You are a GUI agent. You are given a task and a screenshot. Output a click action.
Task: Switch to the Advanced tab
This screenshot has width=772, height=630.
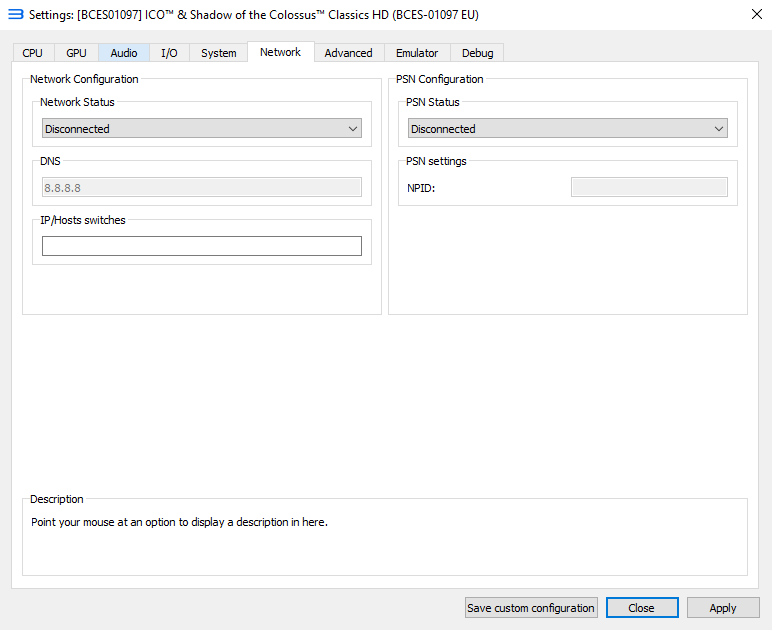point(349,53)
